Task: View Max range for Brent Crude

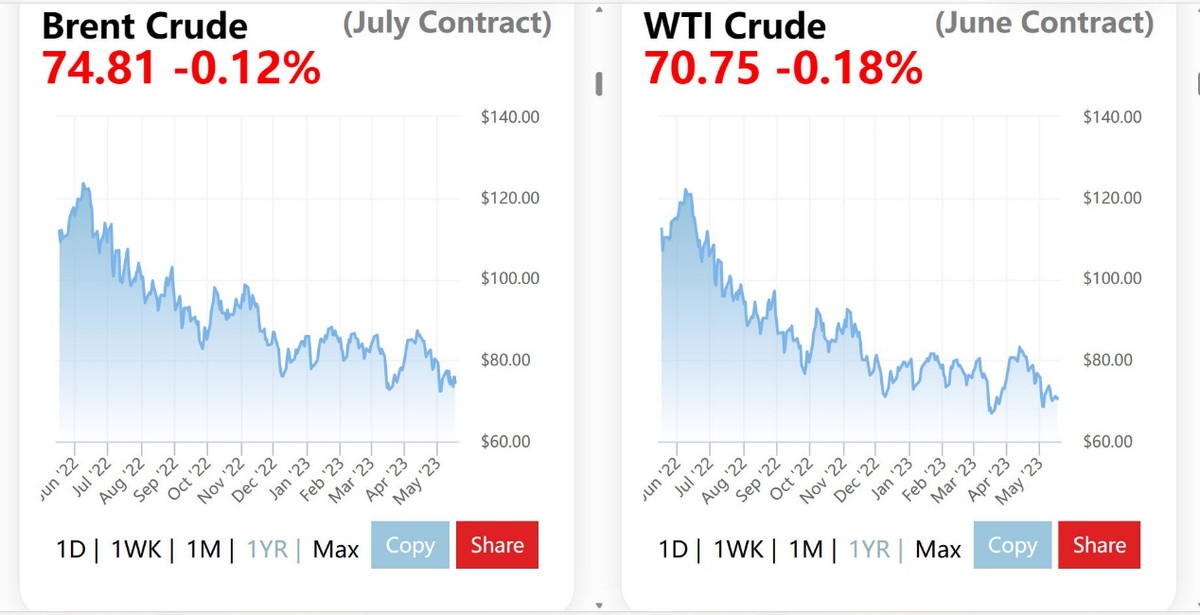Action: tap(336, 548)
